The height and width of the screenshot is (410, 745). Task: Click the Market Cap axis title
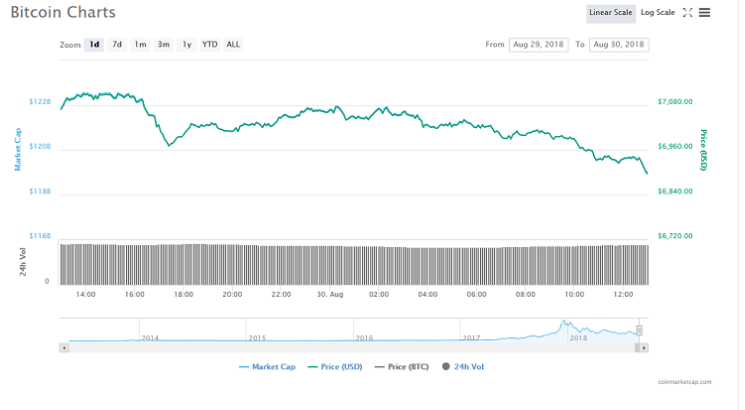click(x=18, y=150)
